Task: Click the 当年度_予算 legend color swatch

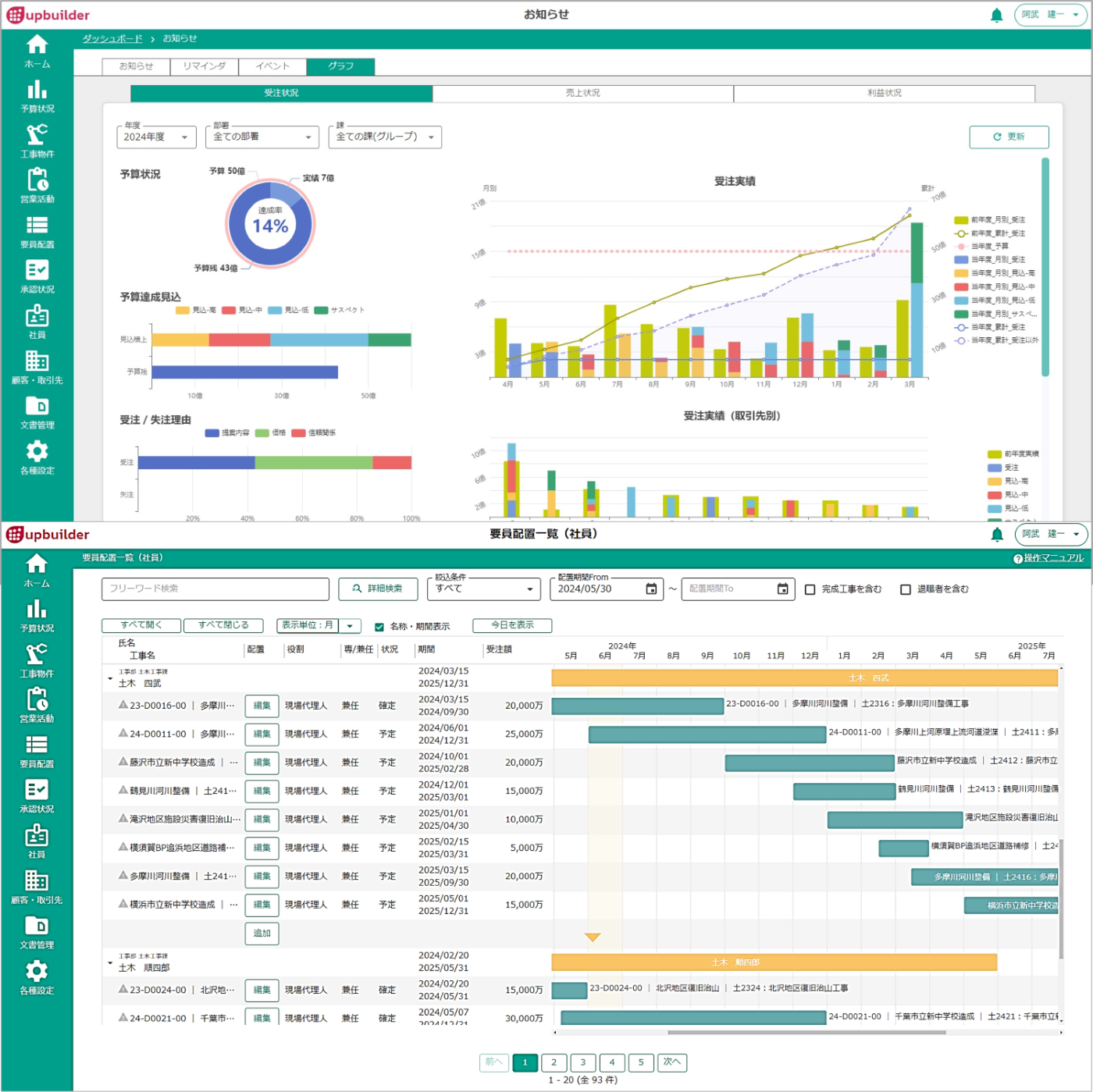Action: pos(961,247)
